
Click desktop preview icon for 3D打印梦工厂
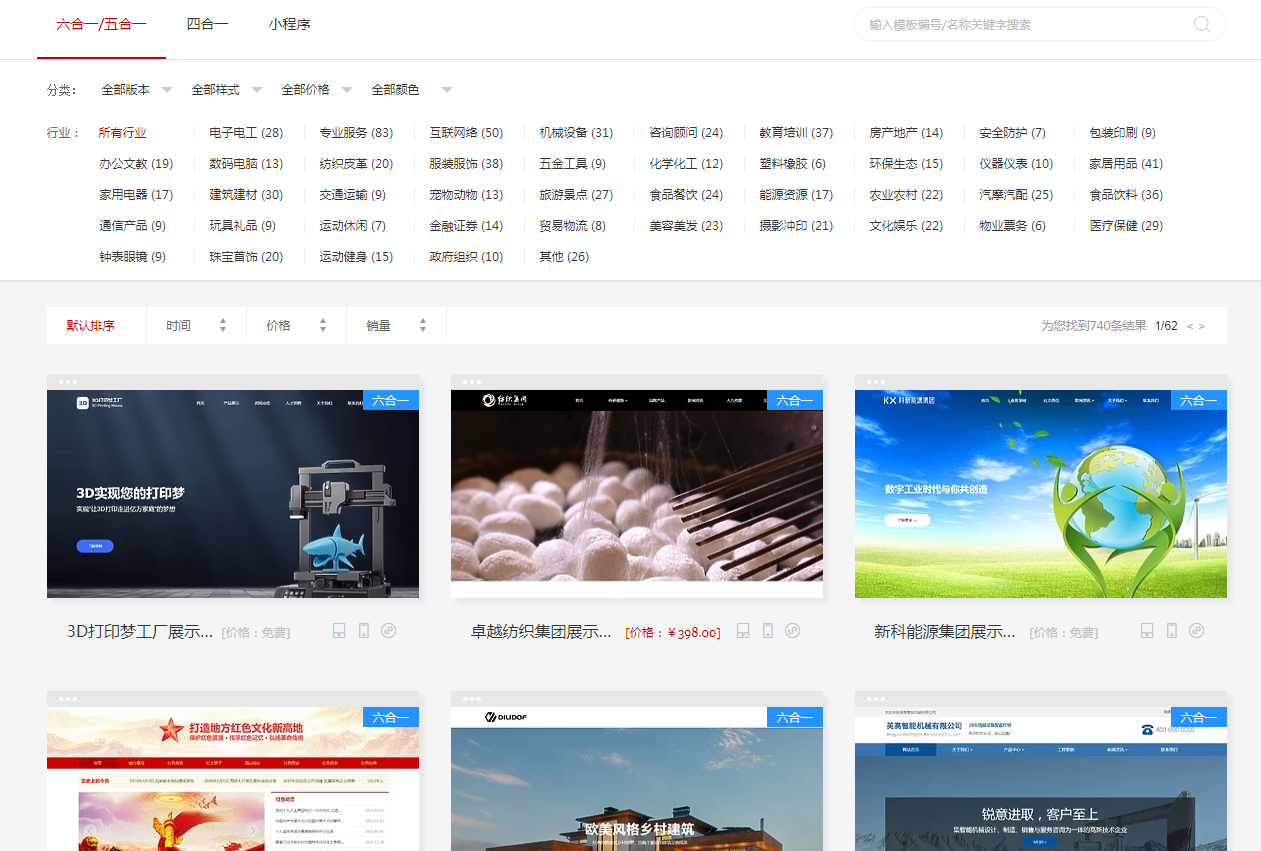pos(339,631)
